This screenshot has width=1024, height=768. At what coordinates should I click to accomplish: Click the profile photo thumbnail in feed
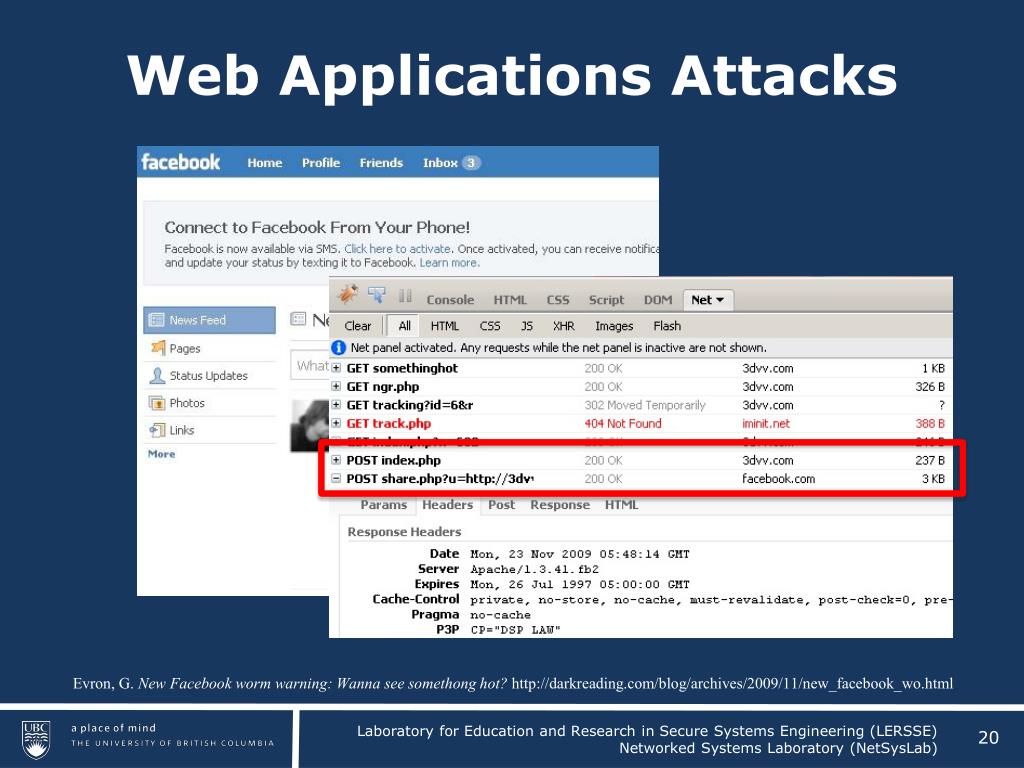[x=310, y=425]
